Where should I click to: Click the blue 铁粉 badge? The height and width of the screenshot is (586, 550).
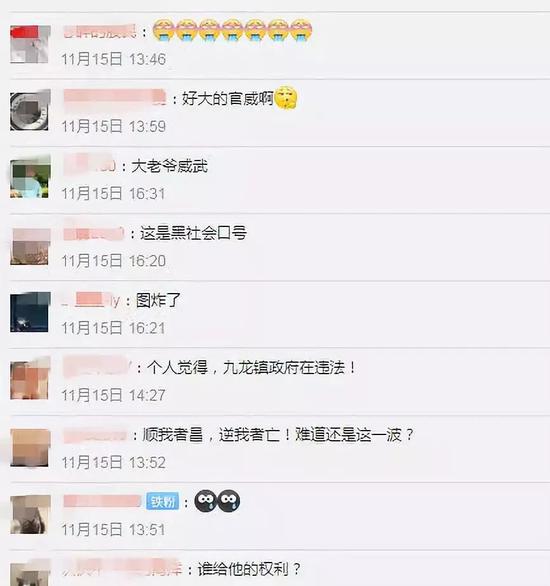point(163,502)
